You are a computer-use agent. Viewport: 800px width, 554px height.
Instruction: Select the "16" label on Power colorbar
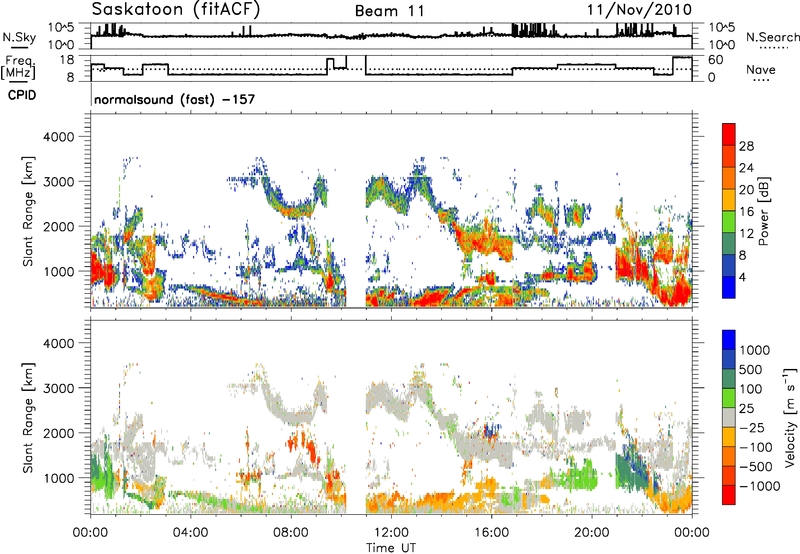point(746,212)
